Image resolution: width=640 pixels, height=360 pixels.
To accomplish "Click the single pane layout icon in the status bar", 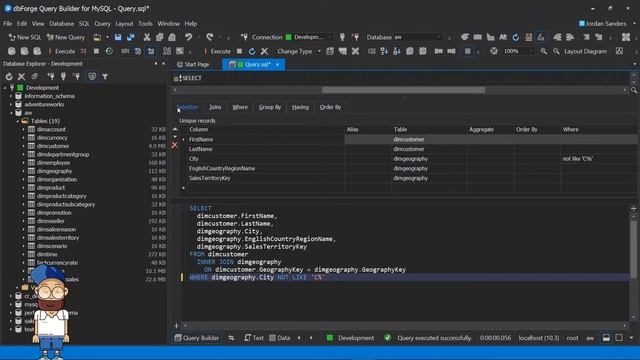I will [619, 338].
